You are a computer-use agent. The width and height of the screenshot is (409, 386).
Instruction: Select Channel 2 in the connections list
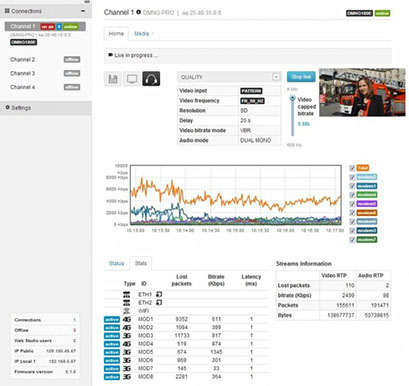(x=22, y=60)
